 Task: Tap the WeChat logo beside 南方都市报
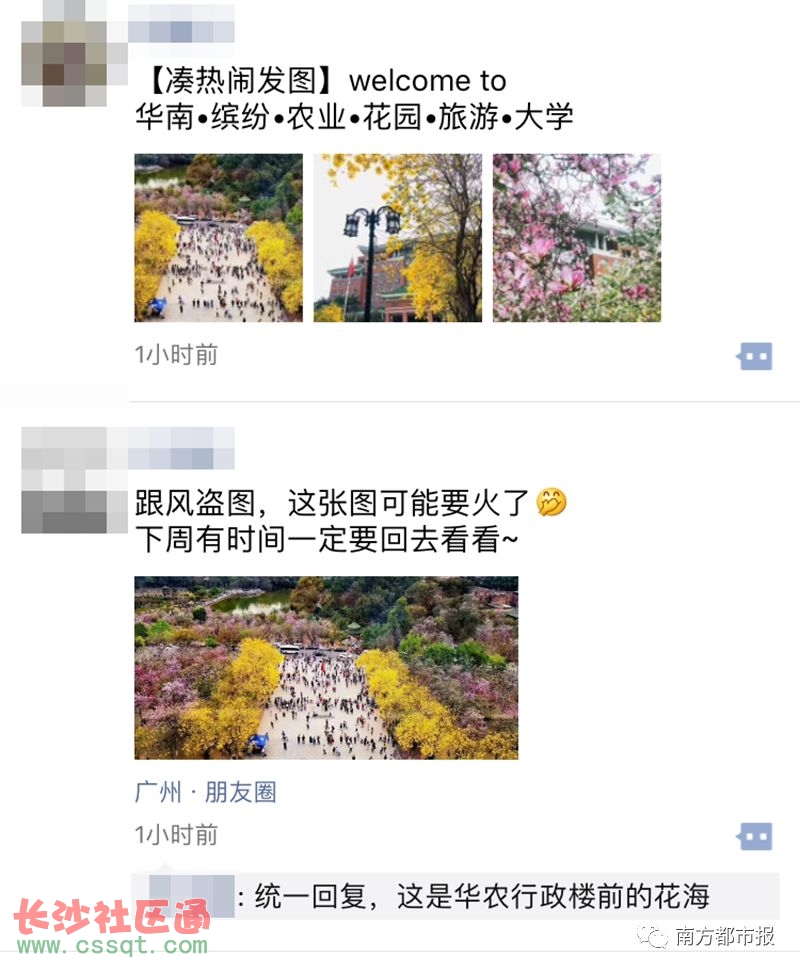pyautogui.click(x=653, y=936)
